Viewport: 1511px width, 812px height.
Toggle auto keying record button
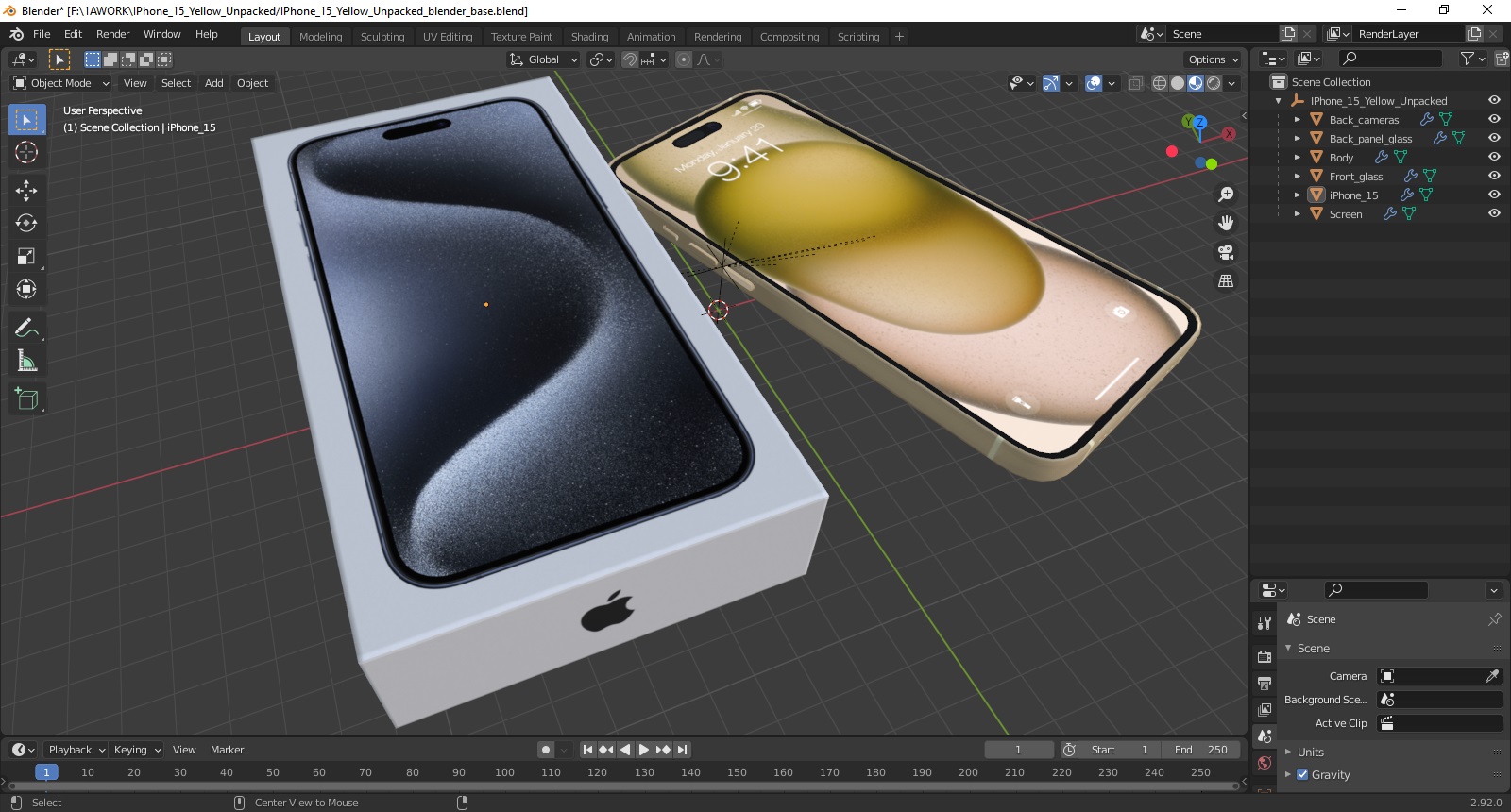tap(546, 750)
